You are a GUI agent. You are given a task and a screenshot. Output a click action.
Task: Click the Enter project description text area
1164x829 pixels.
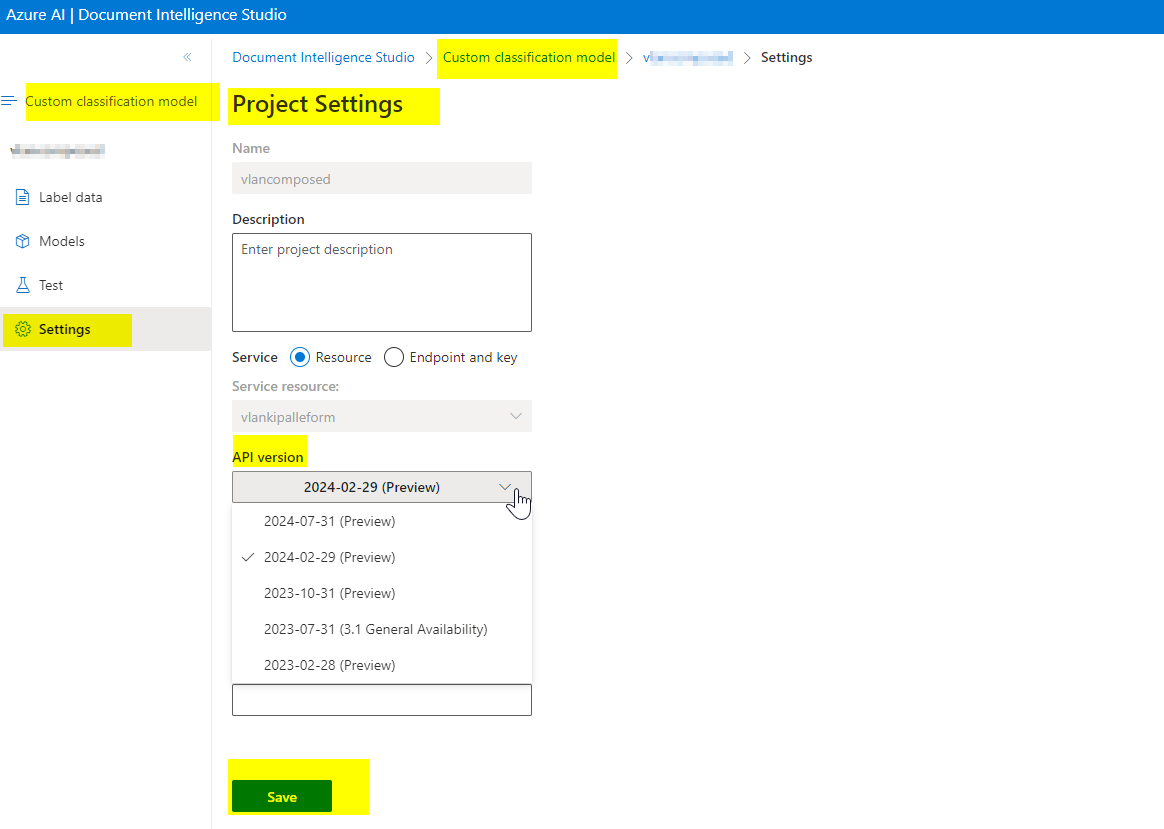(382, 282)
